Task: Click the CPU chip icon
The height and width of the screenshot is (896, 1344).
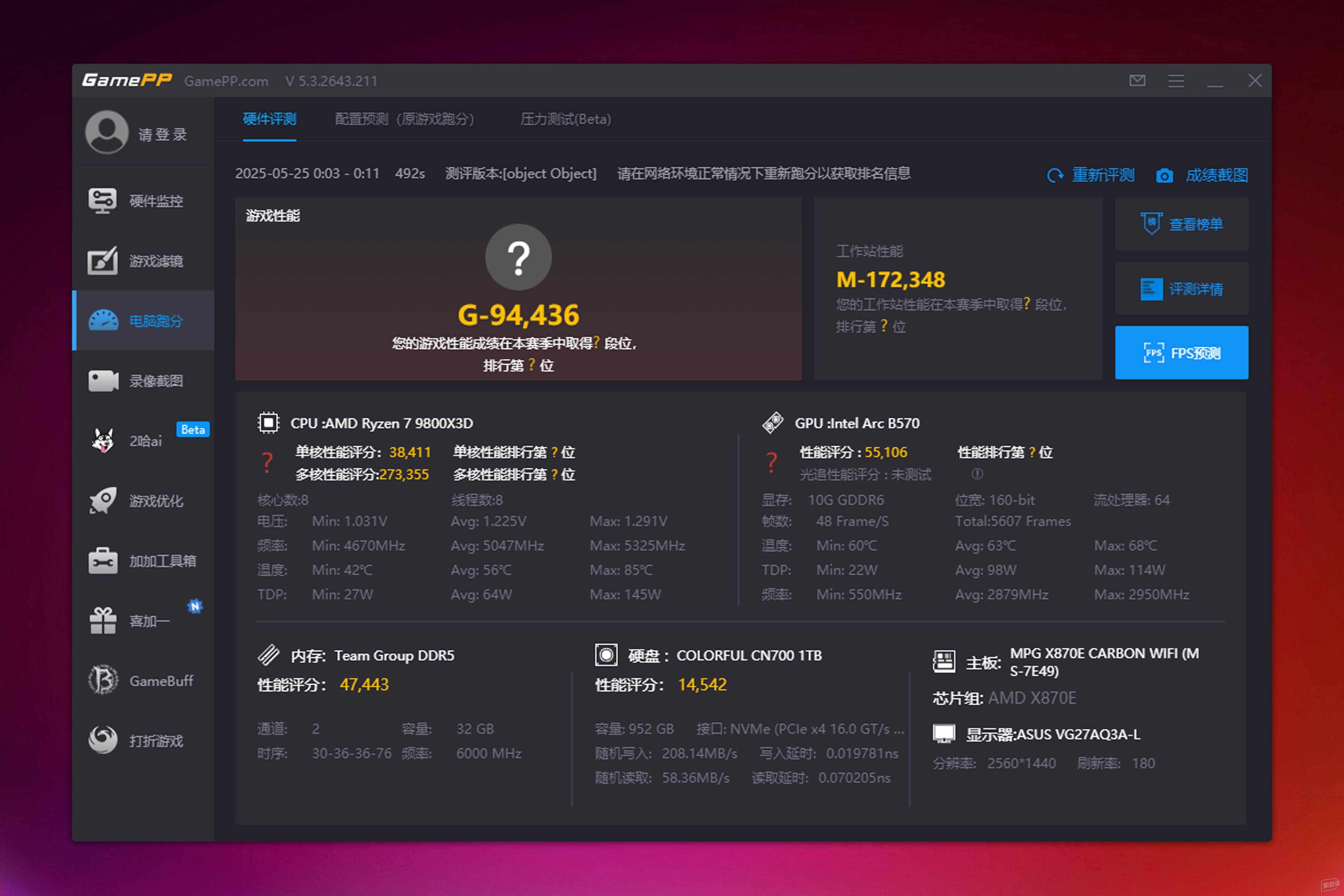Action: 268,423
